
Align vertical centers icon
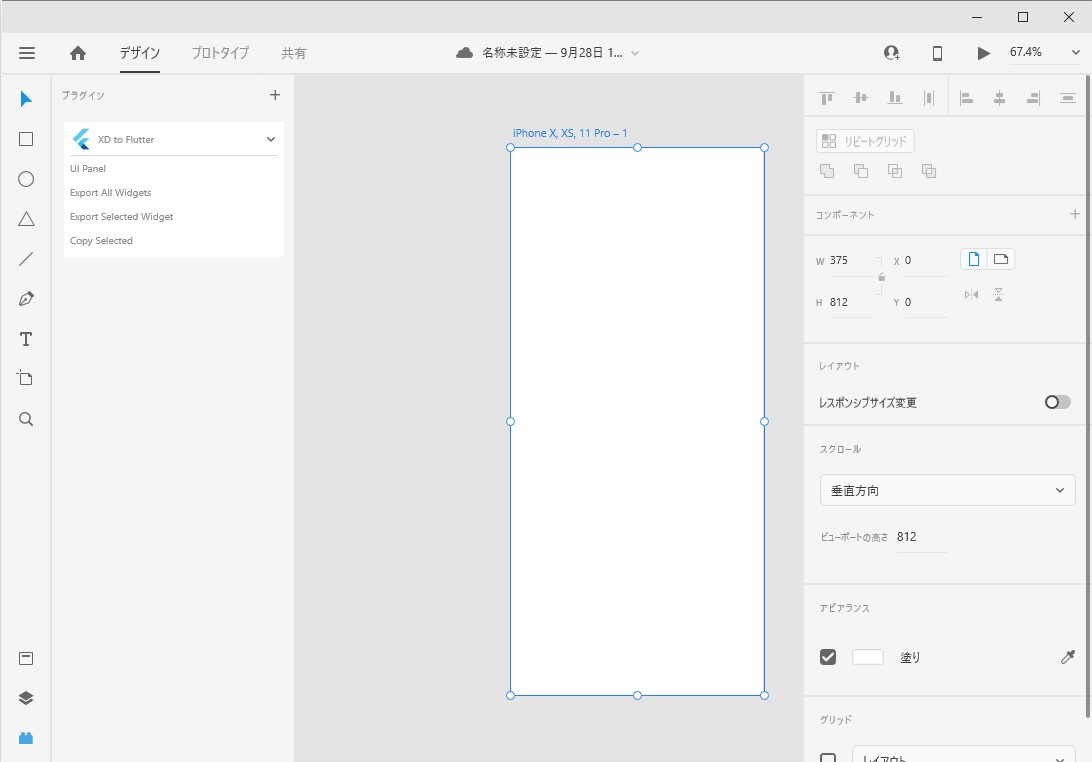coord(861,98)
